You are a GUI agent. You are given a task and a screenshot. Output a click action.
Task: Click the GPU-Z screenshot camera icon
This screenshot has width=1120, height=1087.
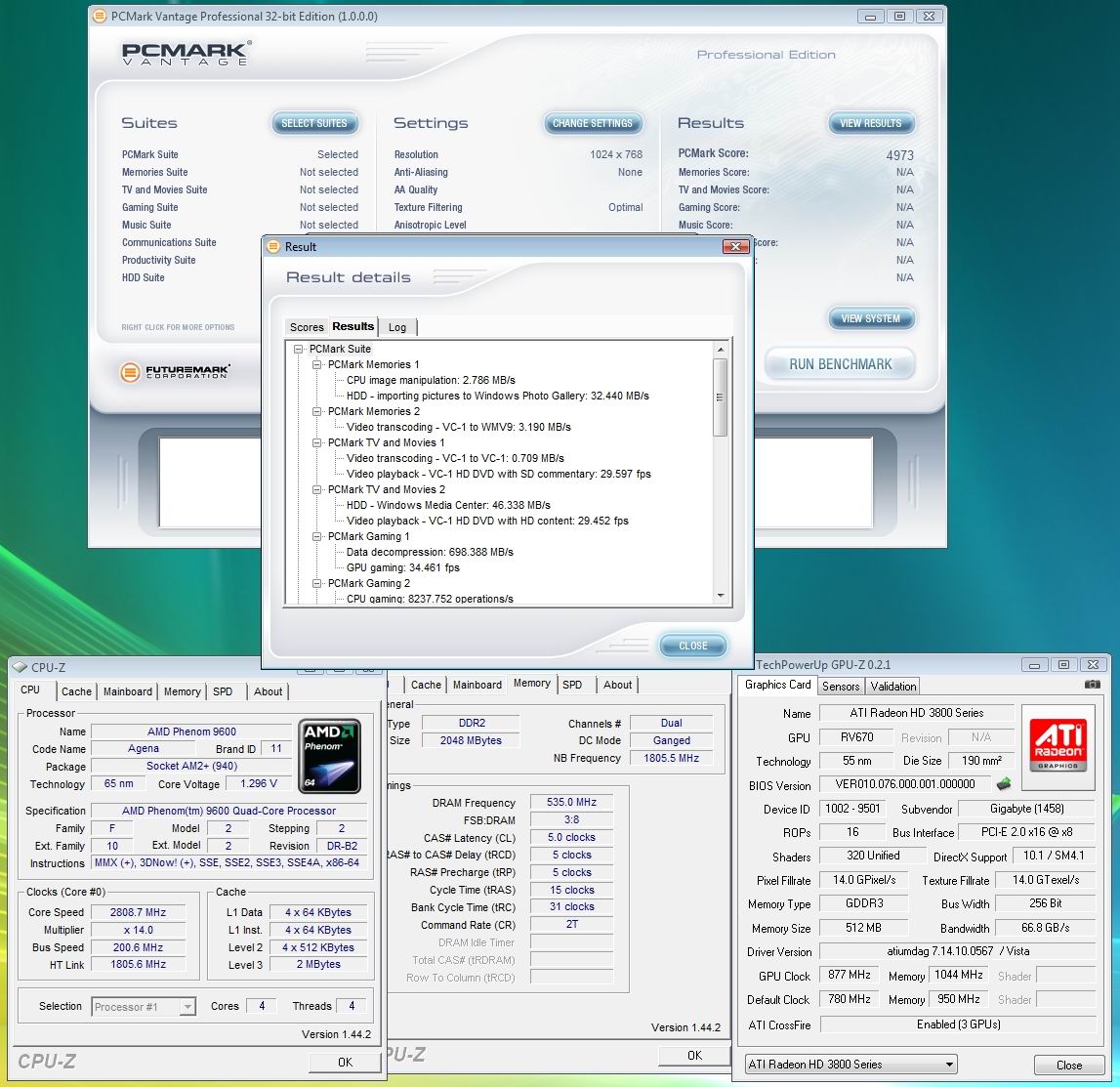[x=1092, y=685]
